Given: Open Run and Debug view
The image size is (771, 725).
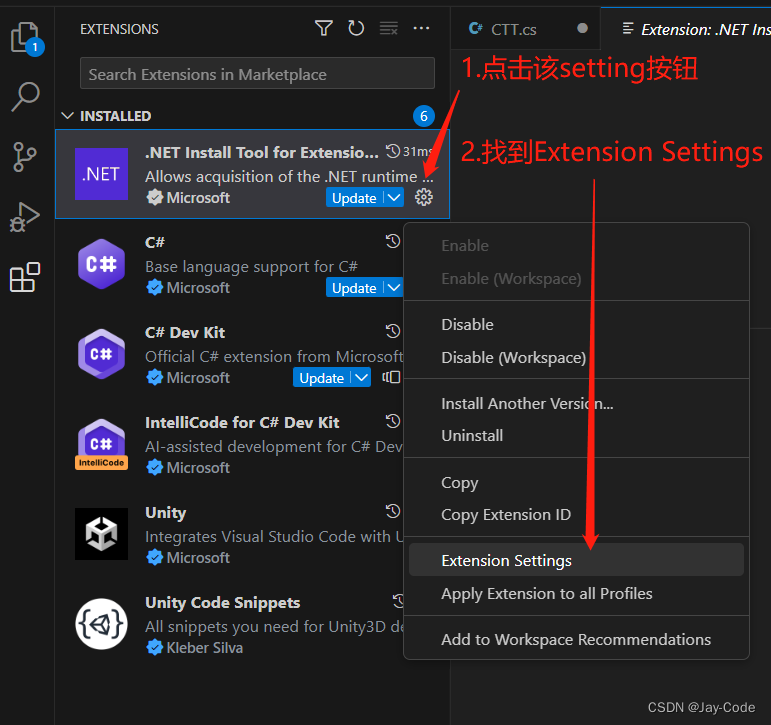Looking at the screenshot, I should 25,217.
